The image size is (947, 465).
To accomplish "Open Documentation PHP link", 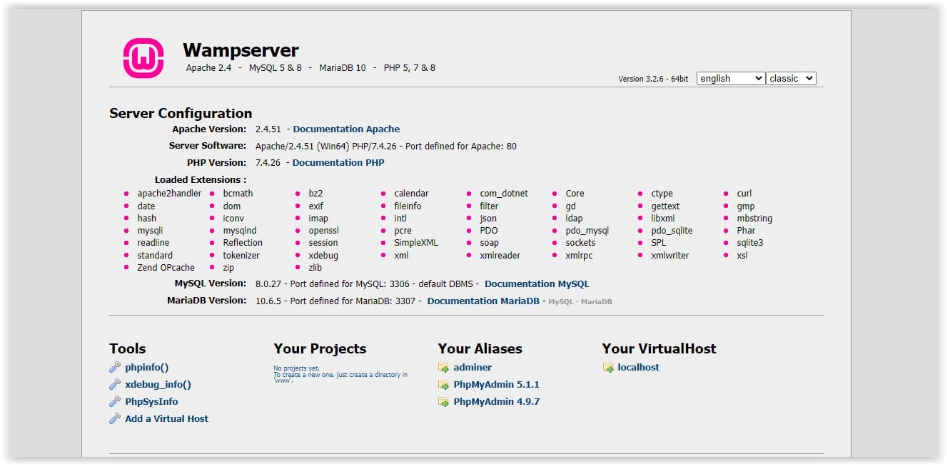I will pos(338,163).
